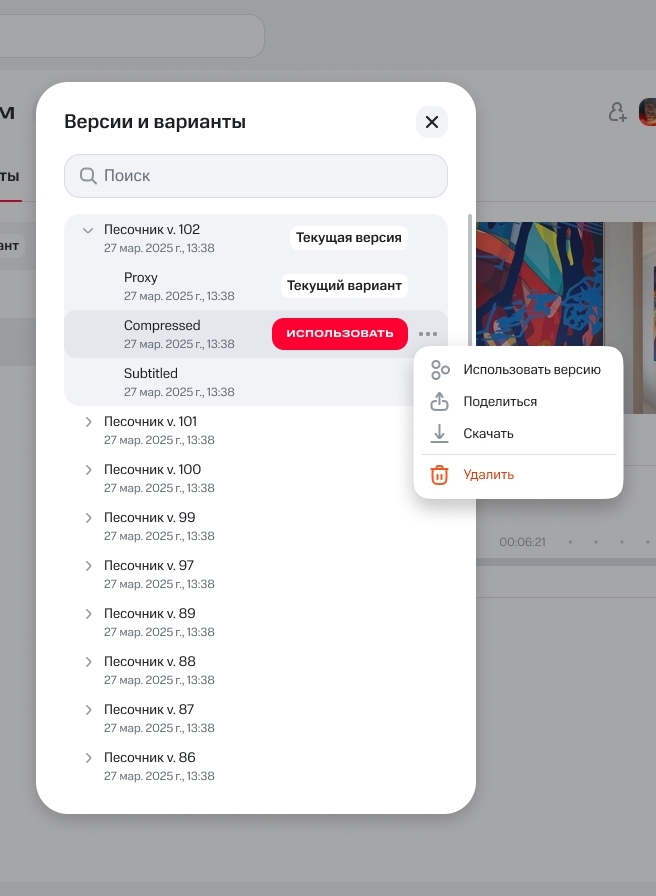This screenshot has width=656, height=896.
Task: Close the versions and variants dialog
Action: [x=432, y=122]
